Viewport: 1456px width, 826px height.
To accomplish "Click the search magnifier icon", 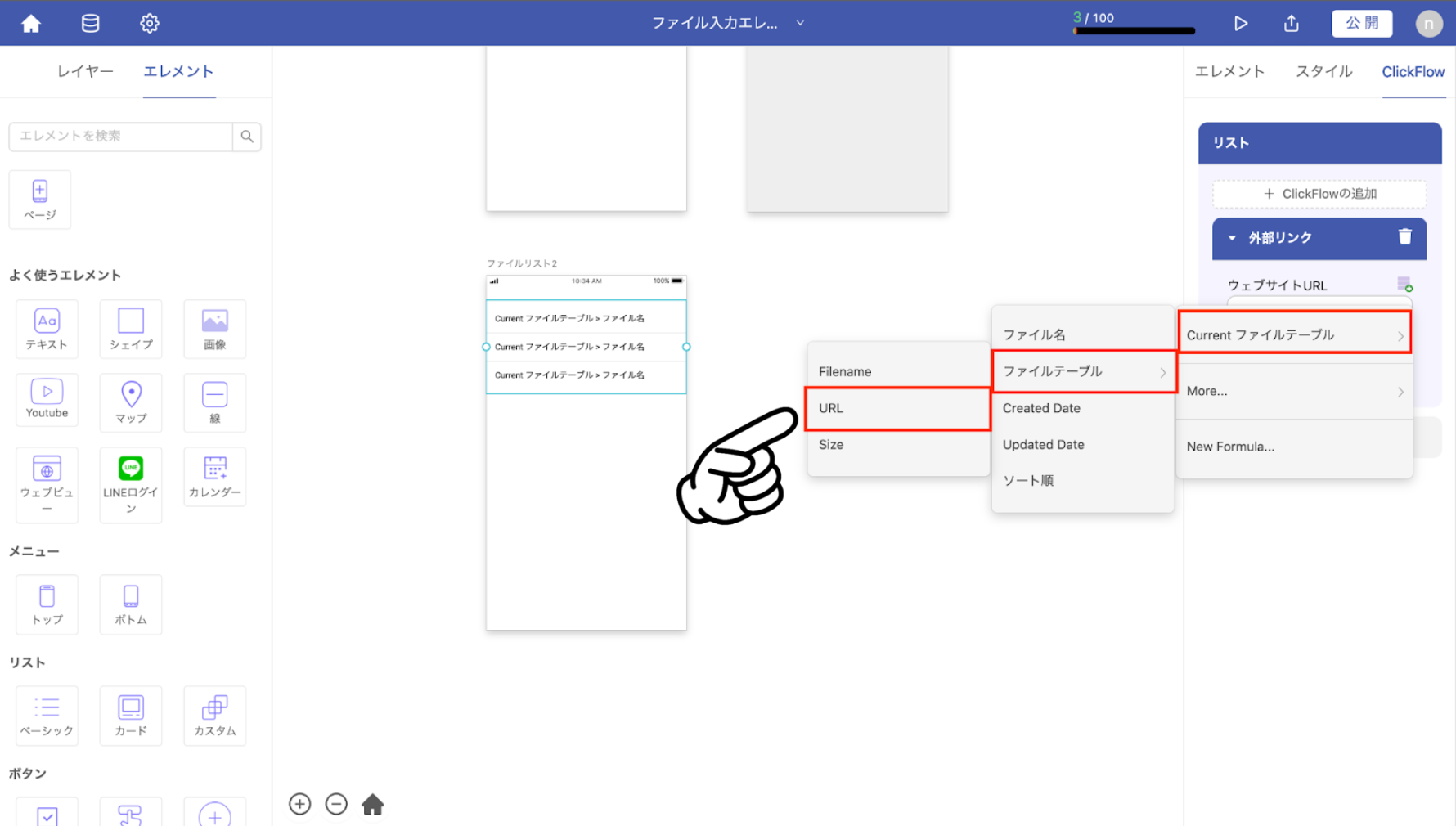I will click(x=247, y=137).
